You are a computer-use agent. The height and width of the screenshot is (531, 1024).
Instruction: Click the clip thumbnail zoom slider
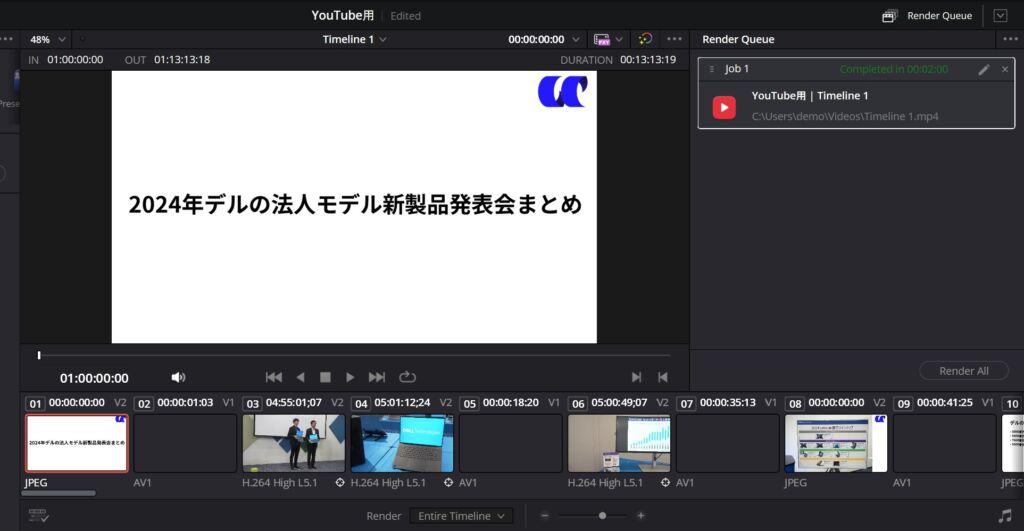point(602,516)
